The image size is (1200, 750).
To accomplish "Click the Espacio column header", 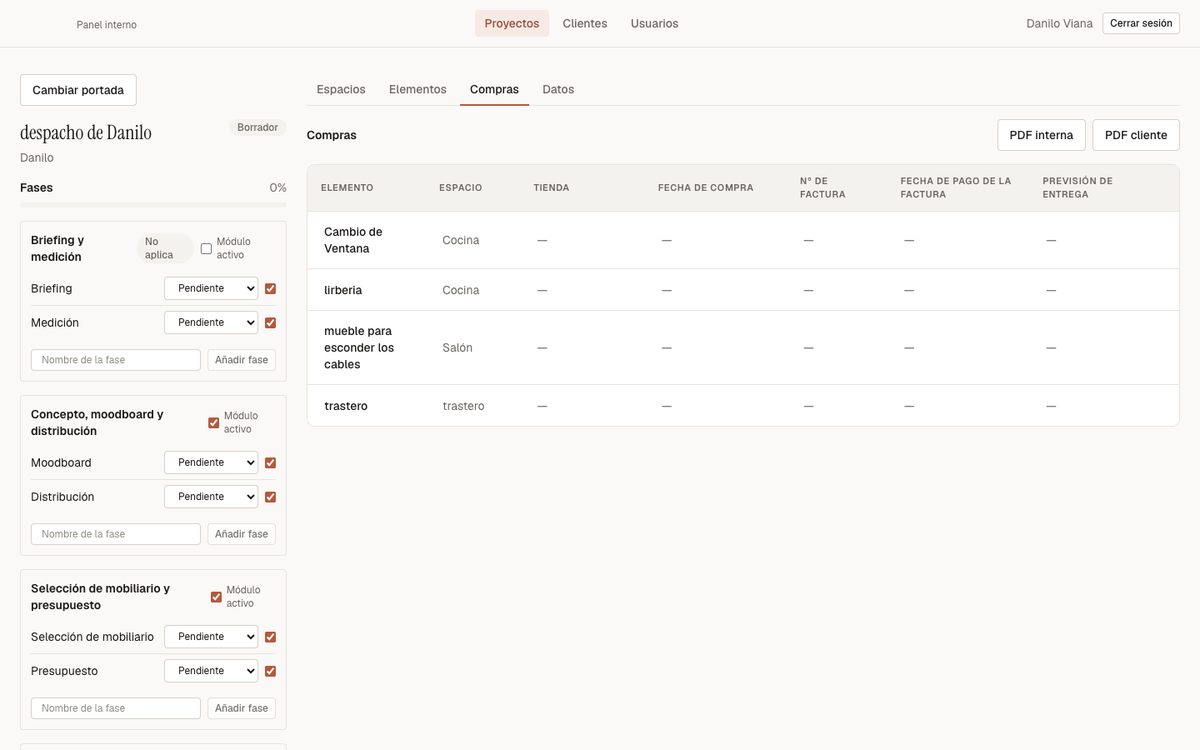I will pyautogui.click(x=460, y=188).
